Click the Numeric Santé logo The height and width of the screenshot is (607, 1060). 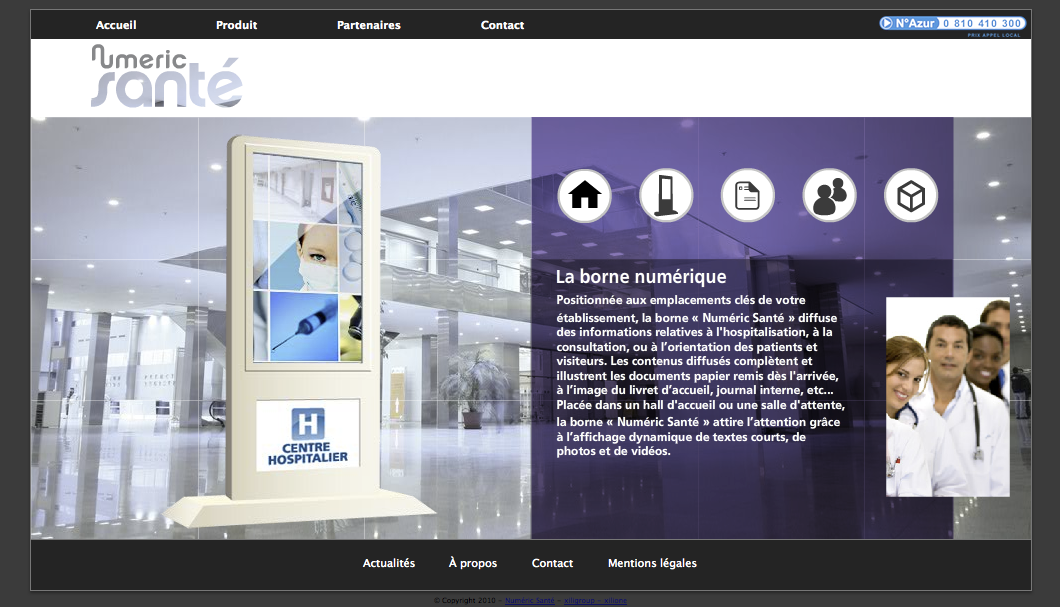(166, 76)
